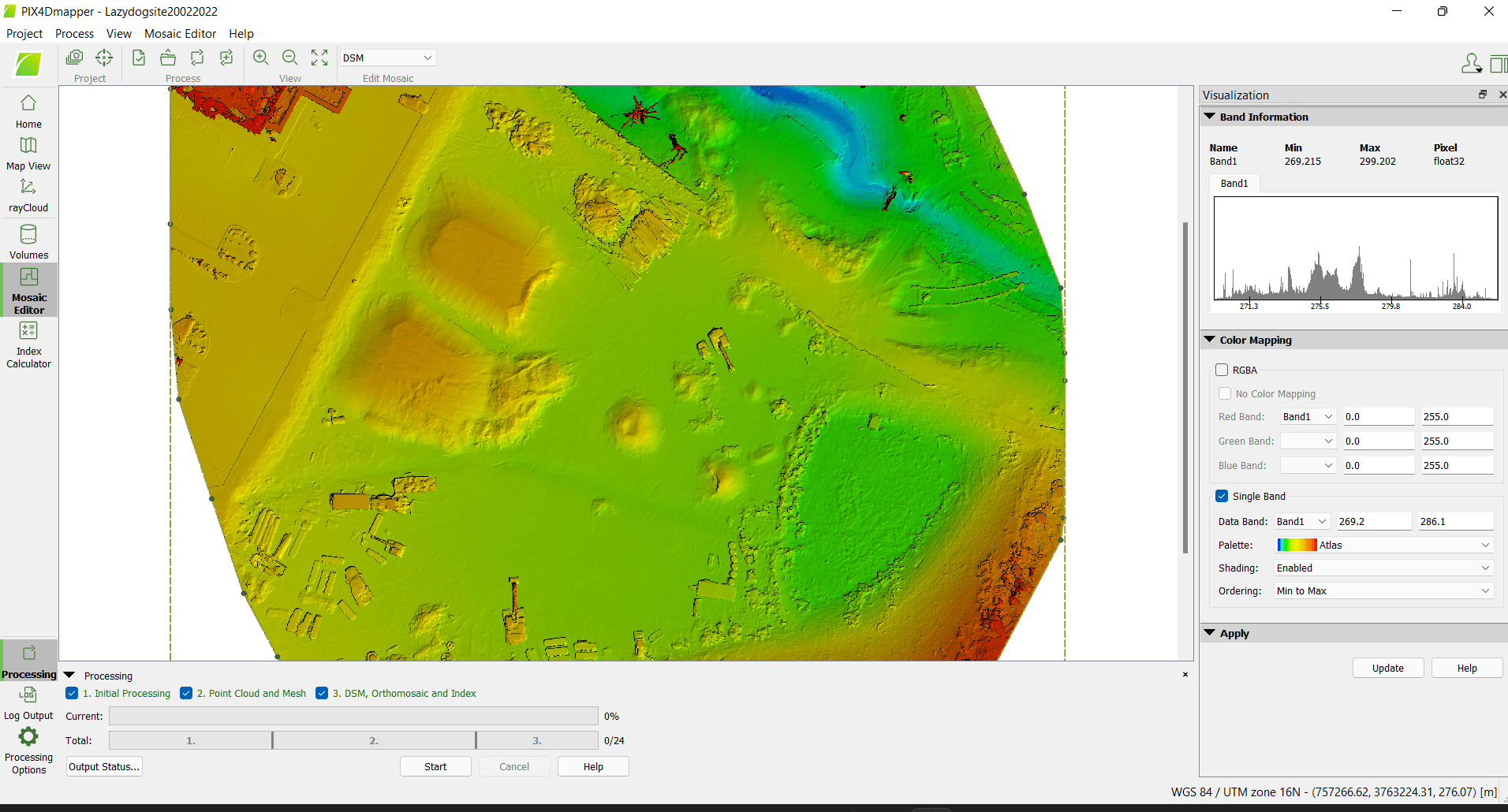Open the Process menu

point(74,33)
